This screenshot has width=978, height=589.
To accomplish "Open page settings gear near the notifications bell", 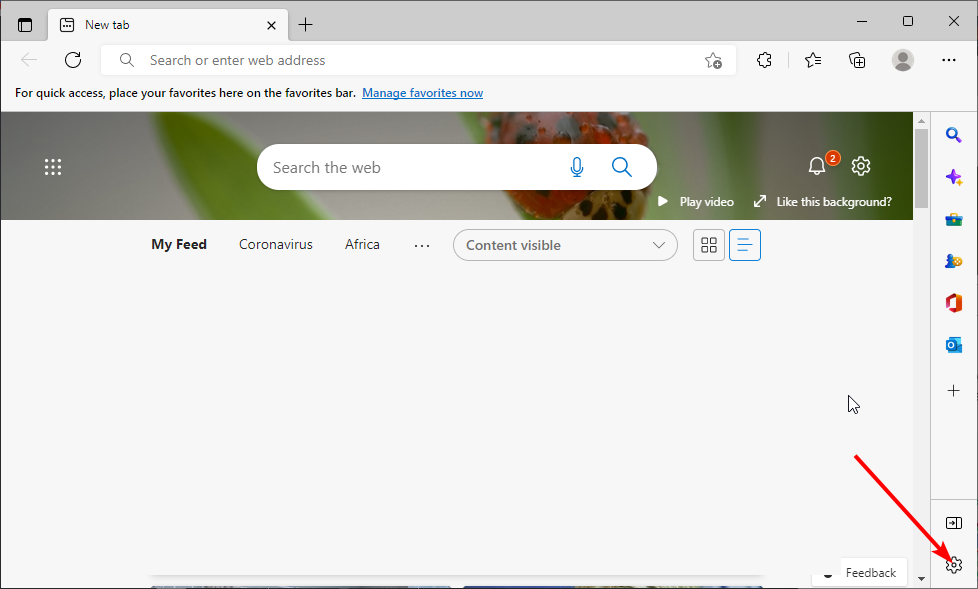I will (x=861, y=166).
